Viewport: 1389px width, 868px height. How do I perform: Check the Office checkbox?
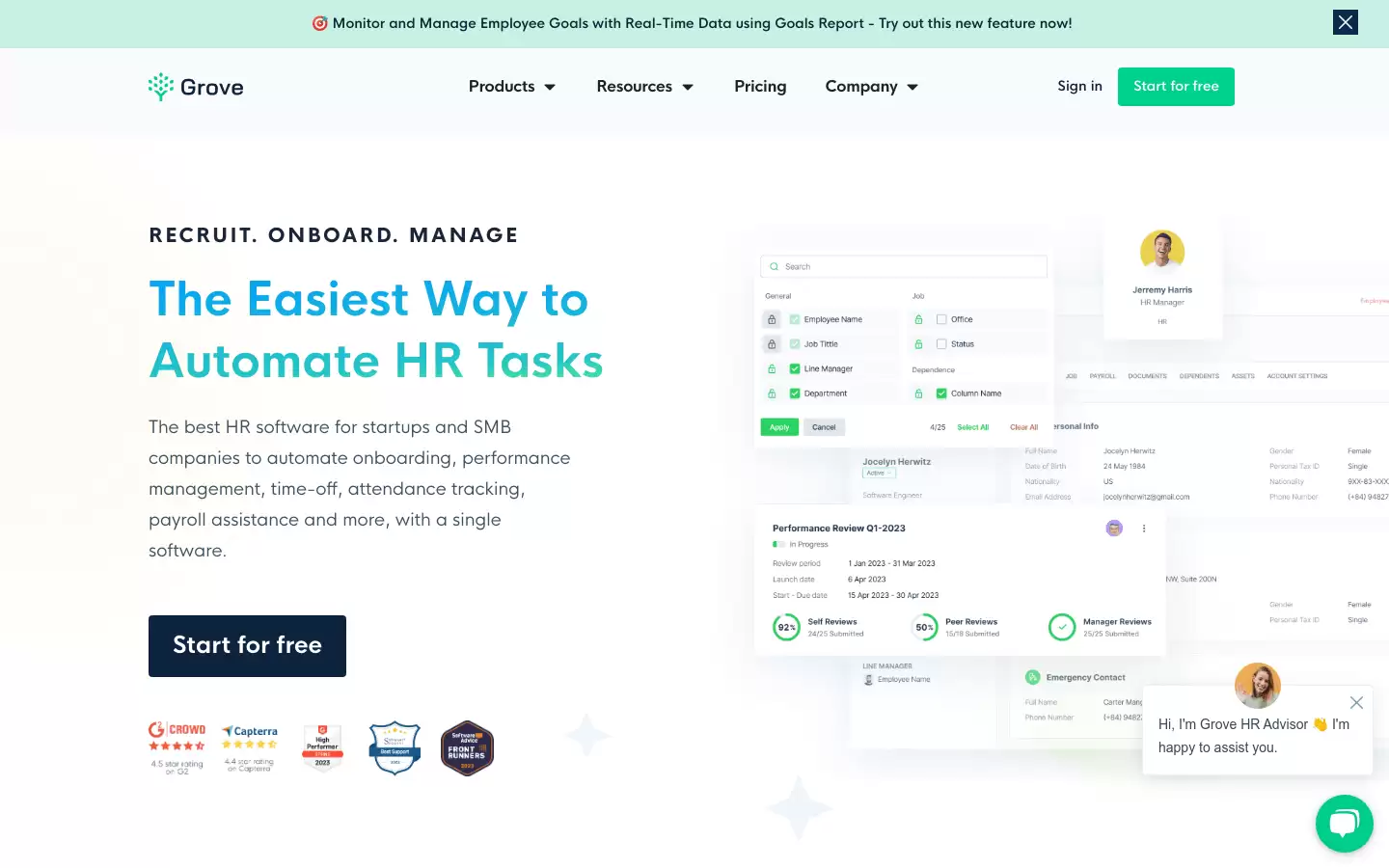pyautogui.click(x=941, y=319)
